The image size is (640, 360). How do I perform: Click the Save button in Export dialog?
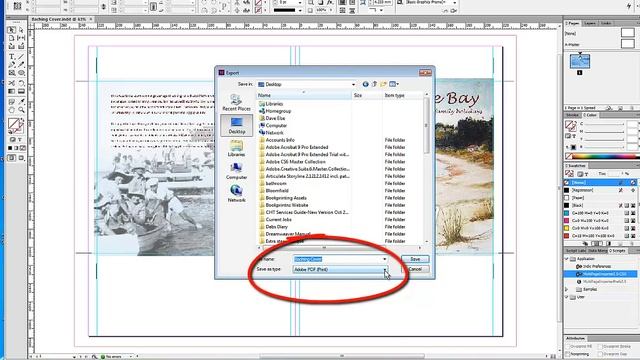tap(415, 259)
